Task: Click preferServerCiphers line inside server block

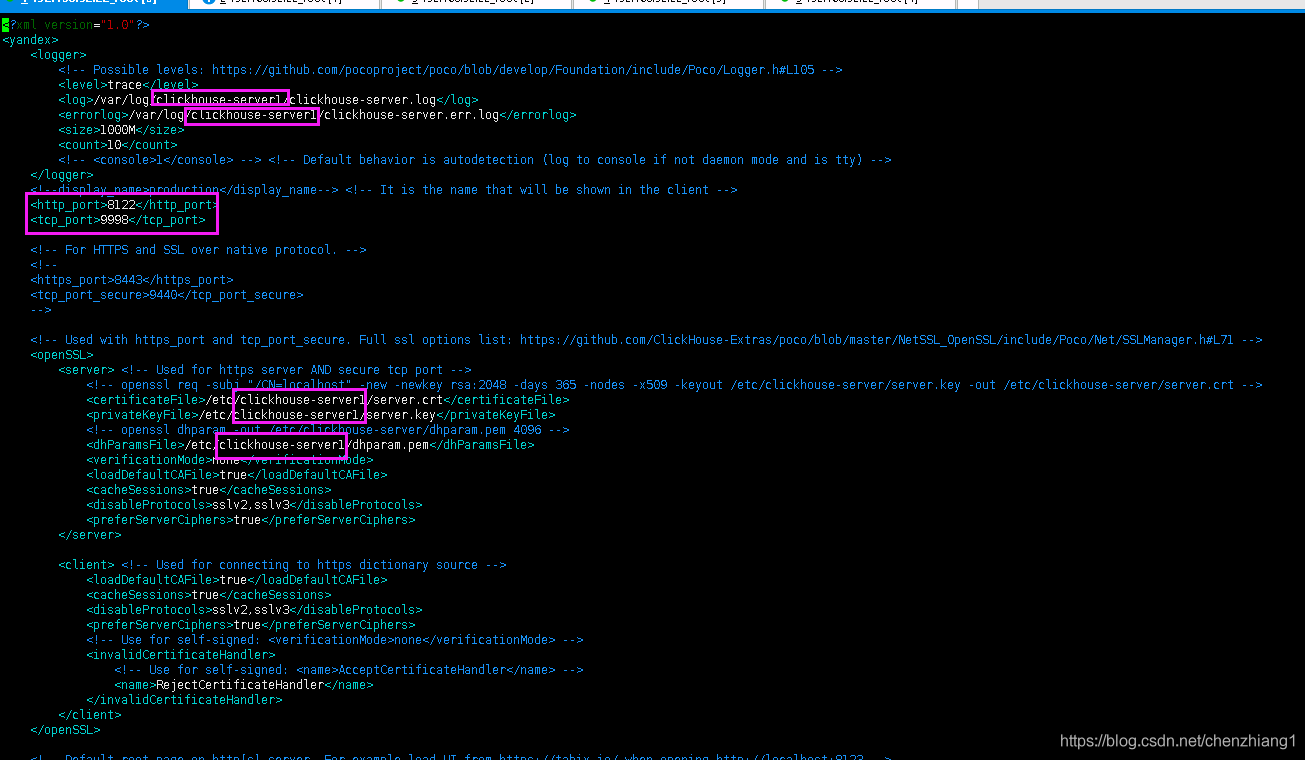Action: pyautogui.click(x=250, y=520)
